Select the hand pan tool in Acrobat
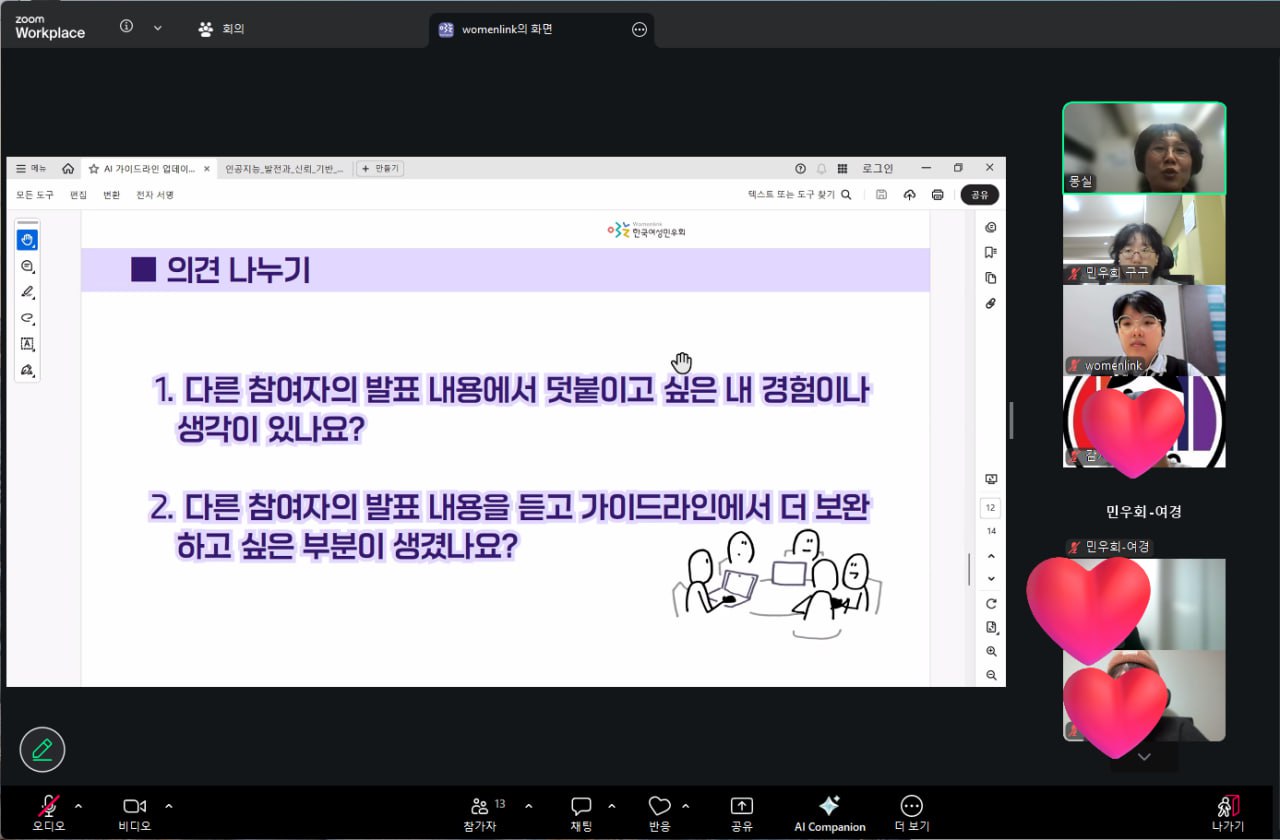1280x840 pixels. tap(27, 240)
